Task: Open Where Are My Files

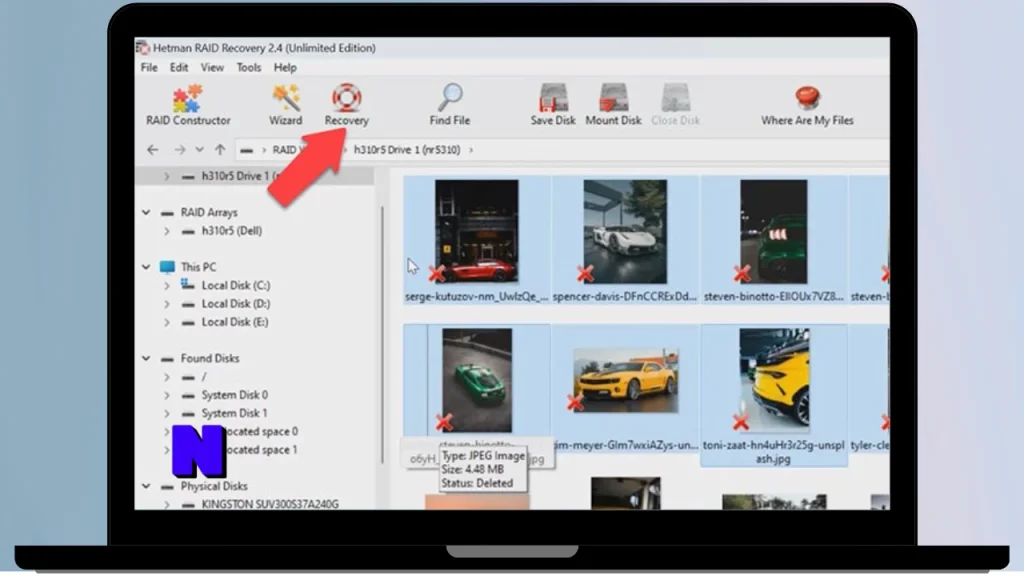Action: click(x=807, y=104)
